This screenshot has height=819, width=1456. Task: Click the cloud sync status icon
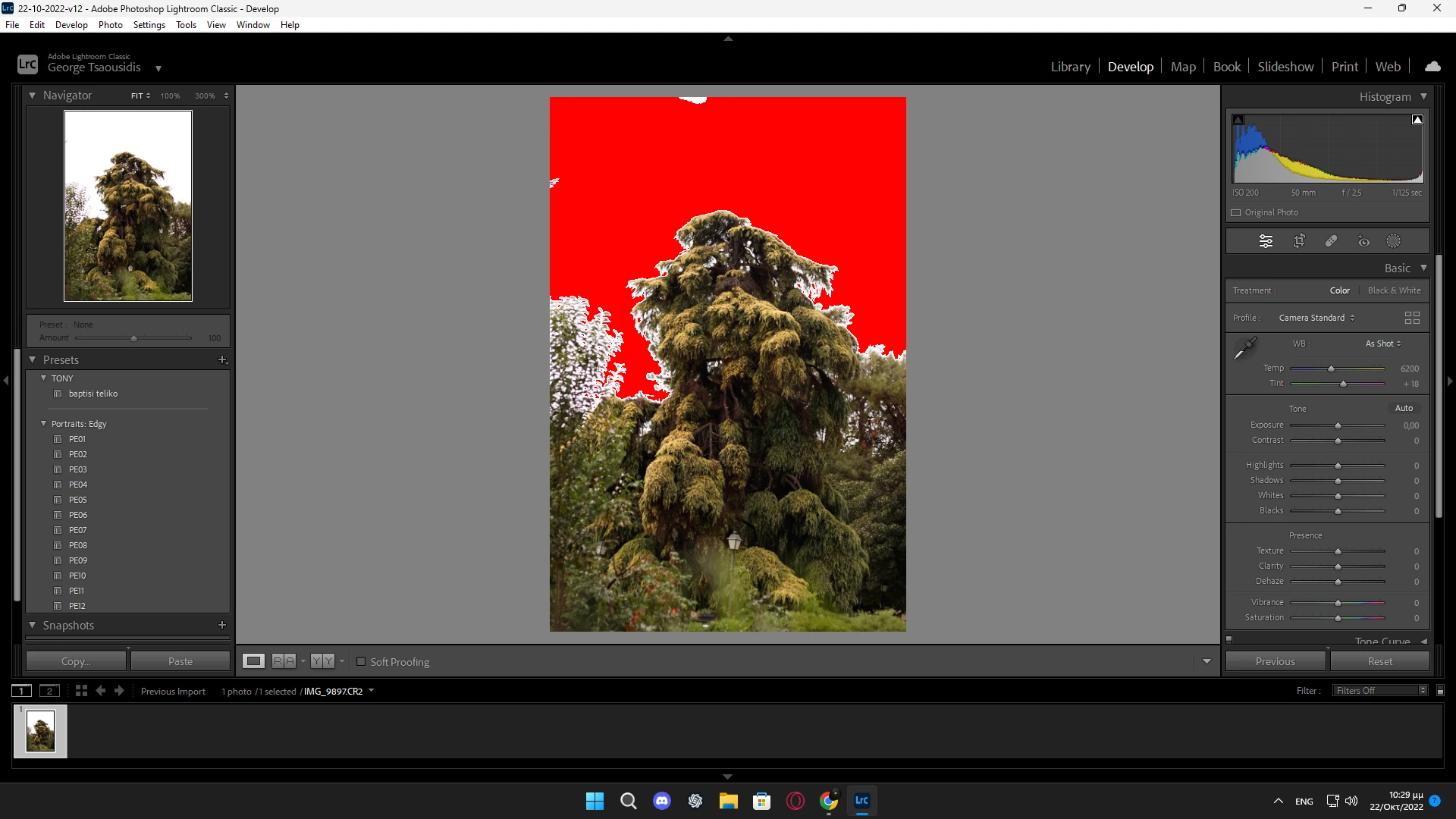click(1432, 67)
